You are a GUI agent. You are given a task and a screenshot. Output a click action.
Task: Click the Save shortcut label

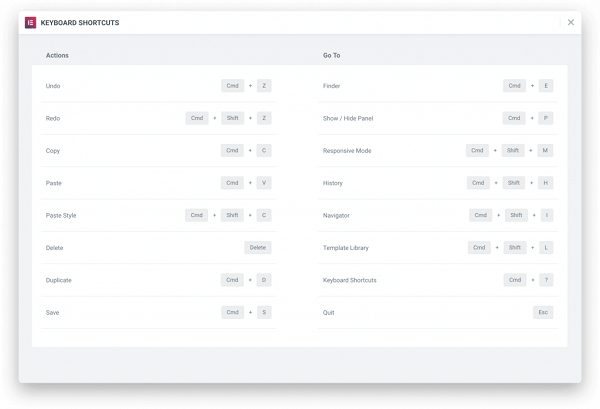[52, 313]
